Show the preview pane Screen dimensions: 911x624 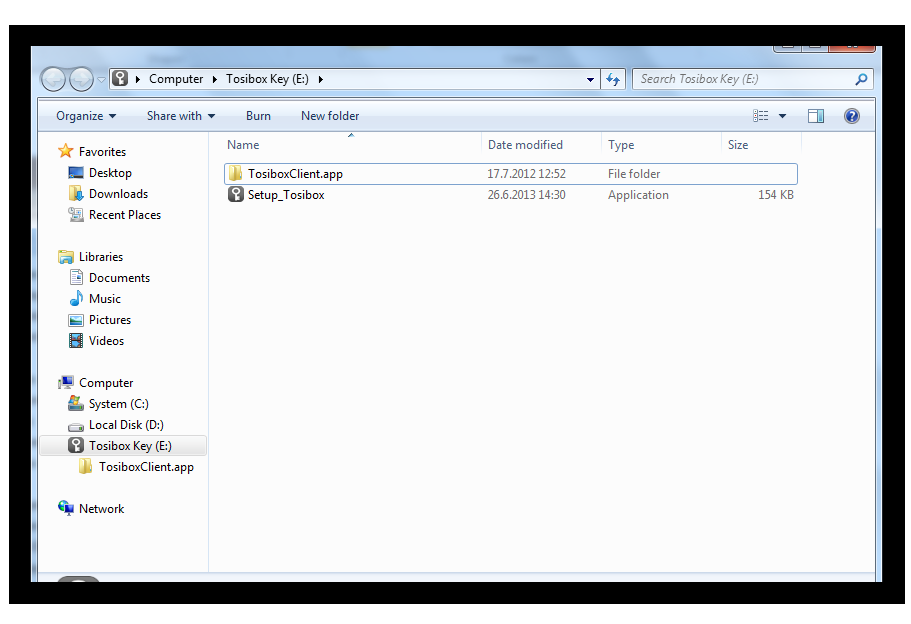(x=816, y=116)
